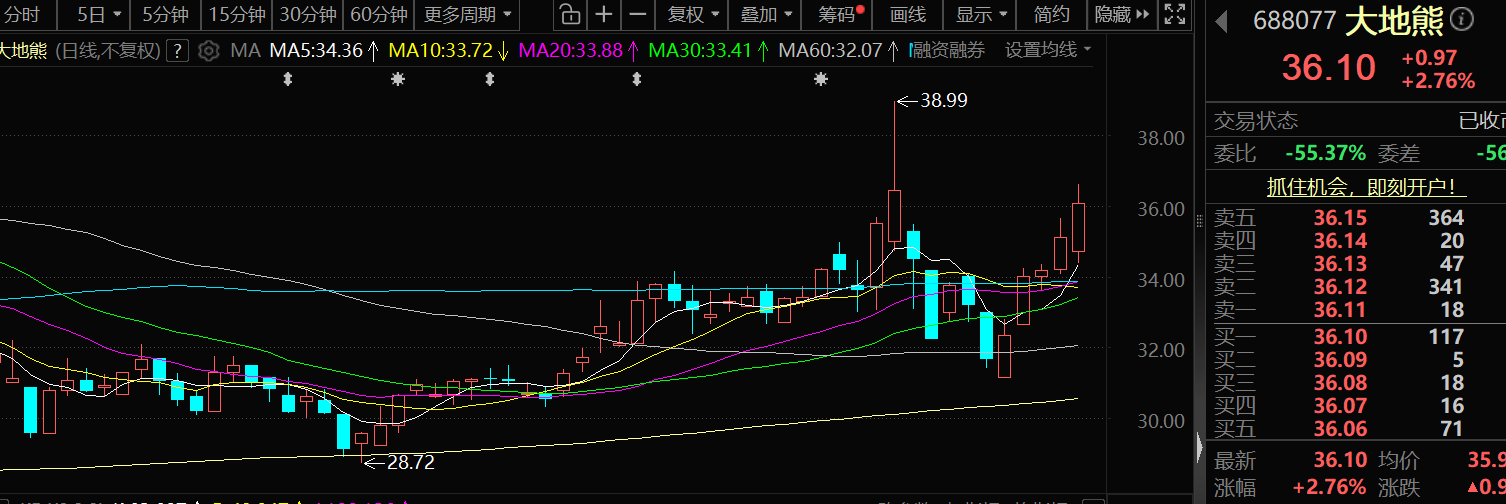The image size is (1506, 504).
Task: Open MA indicator settings gear
Action: pyautogui.click(x=208, y=51)
